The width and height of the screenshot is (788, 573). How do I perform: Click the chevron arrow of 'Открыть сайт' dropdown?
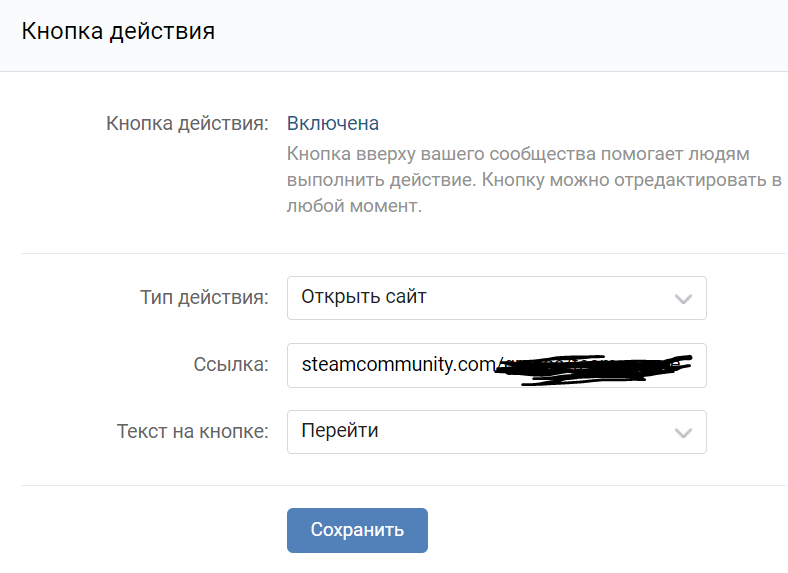[x=683, y=299]
